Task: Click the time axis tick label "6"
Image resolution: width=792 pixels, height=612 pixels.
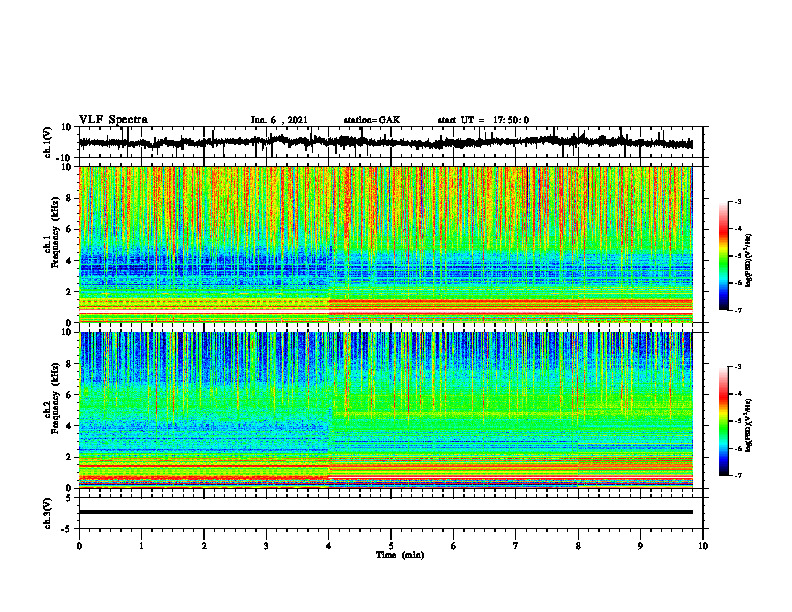Action: 454,546
